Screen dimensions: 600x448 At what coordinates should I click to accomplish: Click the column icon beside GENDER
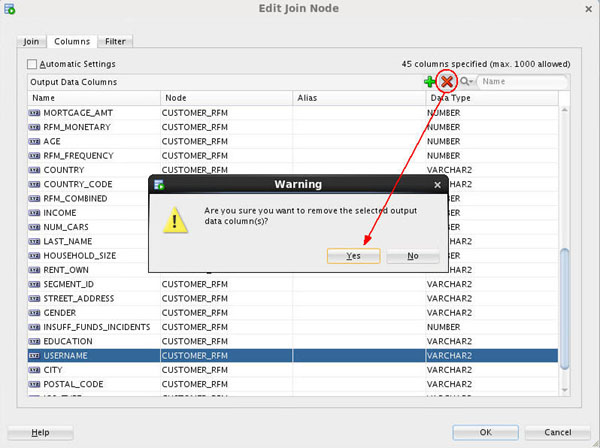pos(34,313)
